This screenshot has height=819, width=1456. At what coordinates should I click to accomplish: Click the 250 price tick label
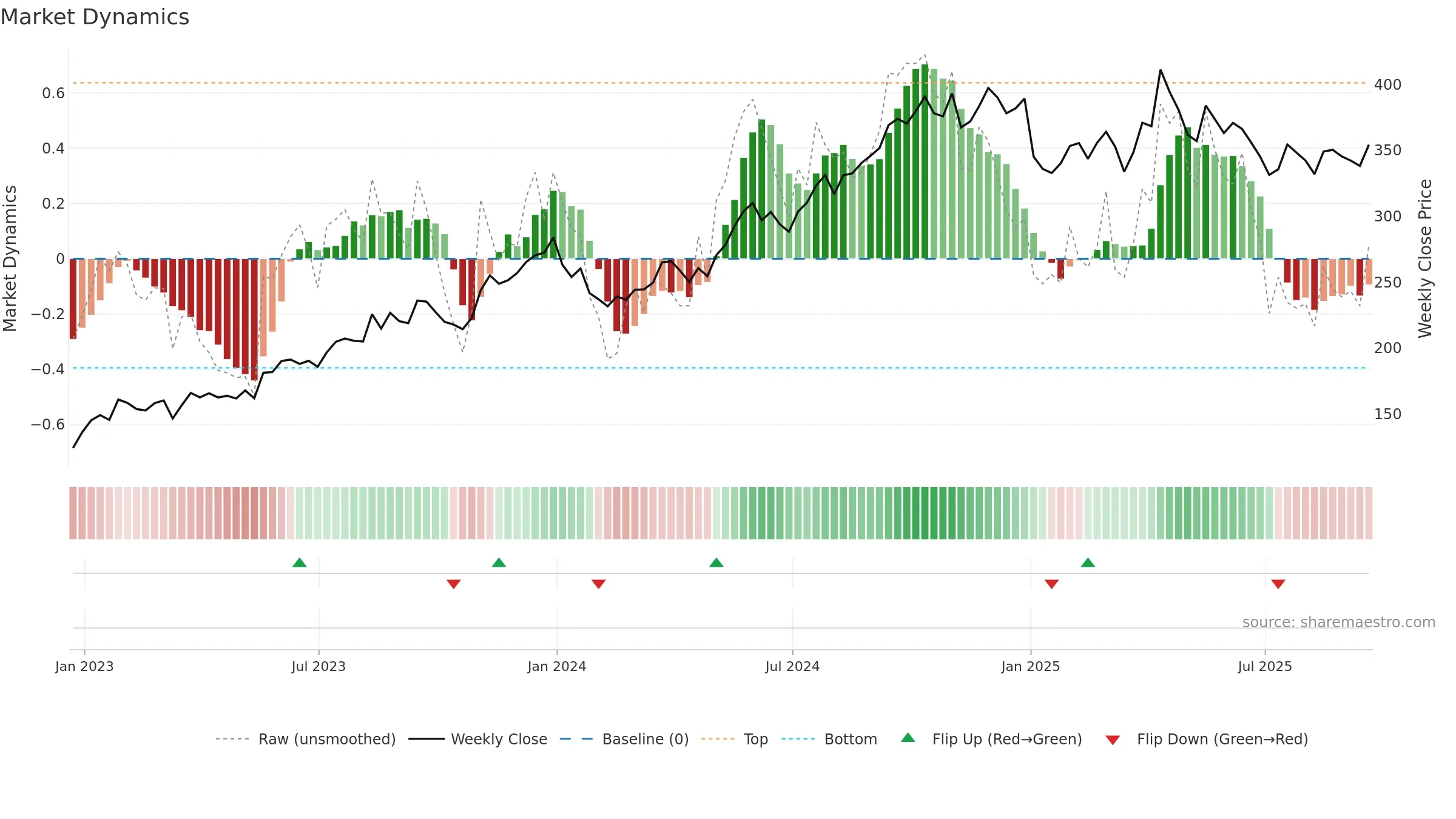[1387, 282]
